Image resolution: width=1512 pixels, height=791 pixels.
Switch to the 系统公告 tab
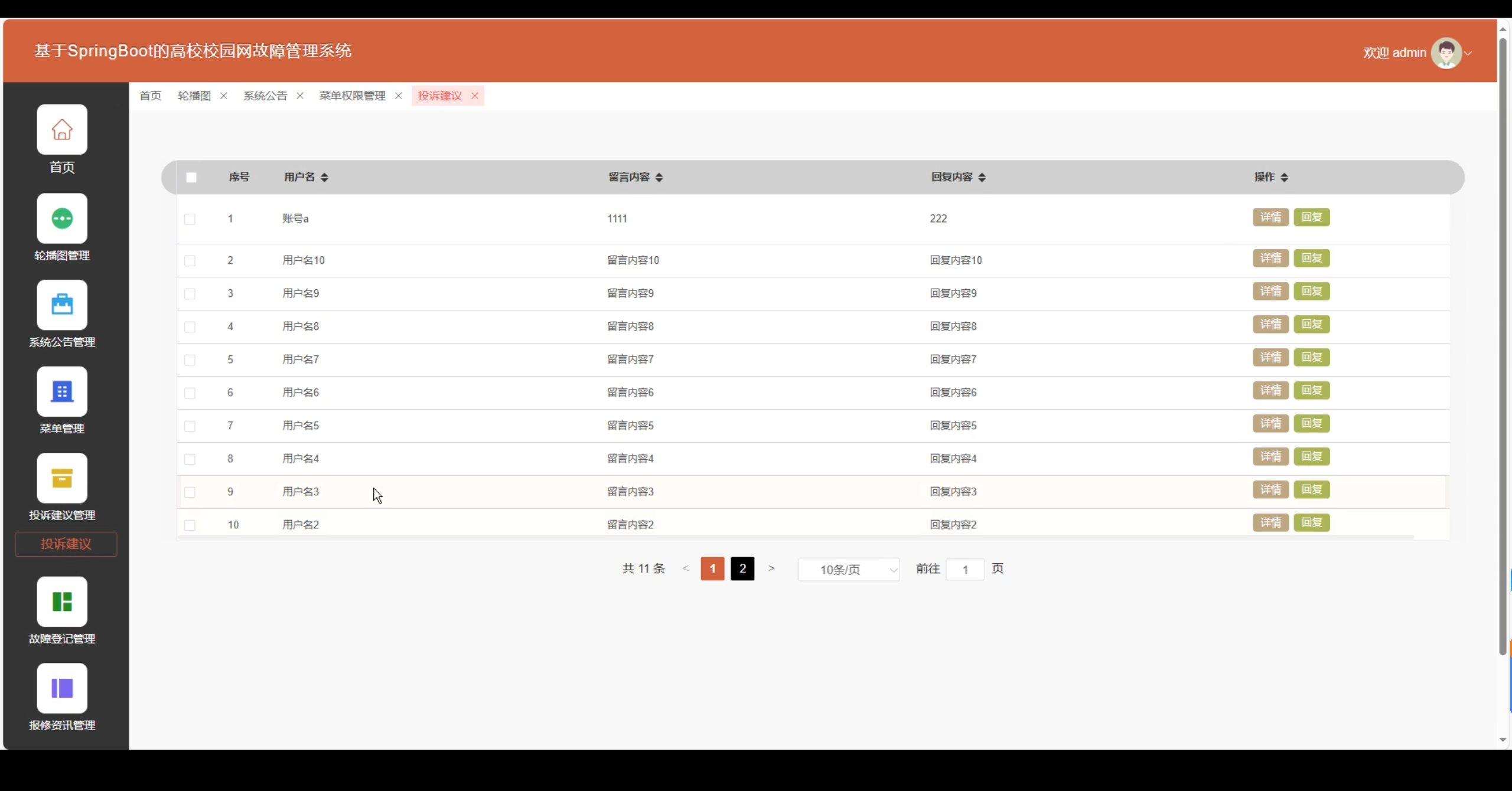[x=265, y=96]
